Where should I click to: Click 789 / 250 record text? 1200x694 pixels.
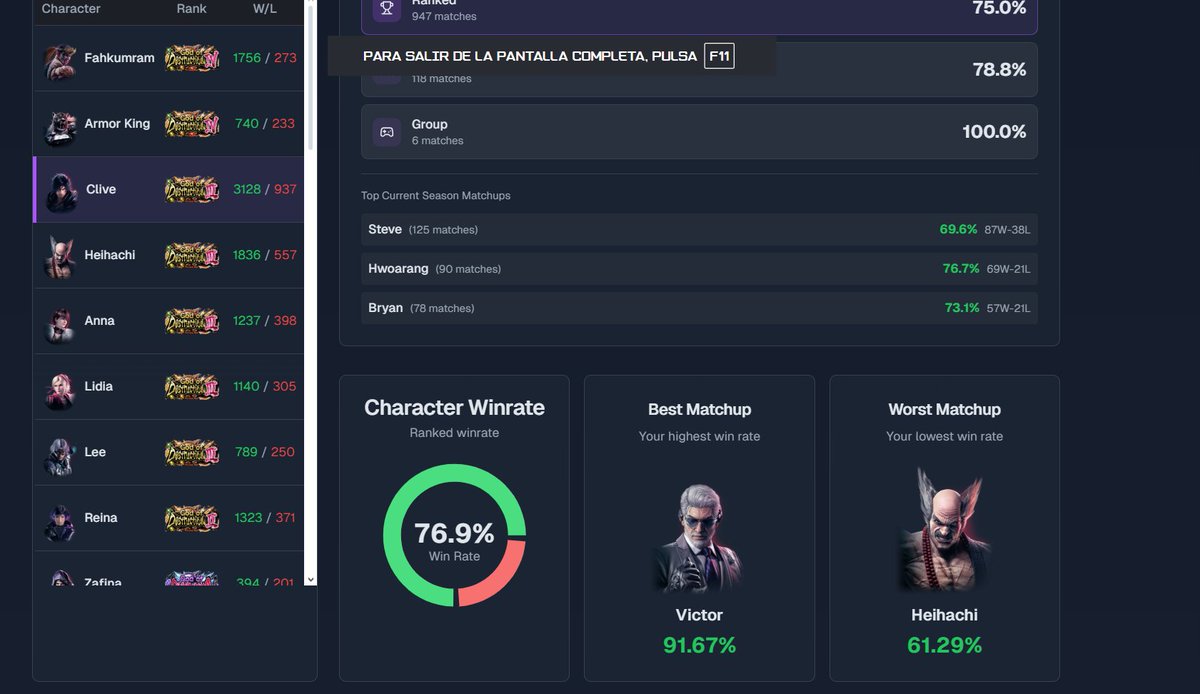click(x=265, y=452)
